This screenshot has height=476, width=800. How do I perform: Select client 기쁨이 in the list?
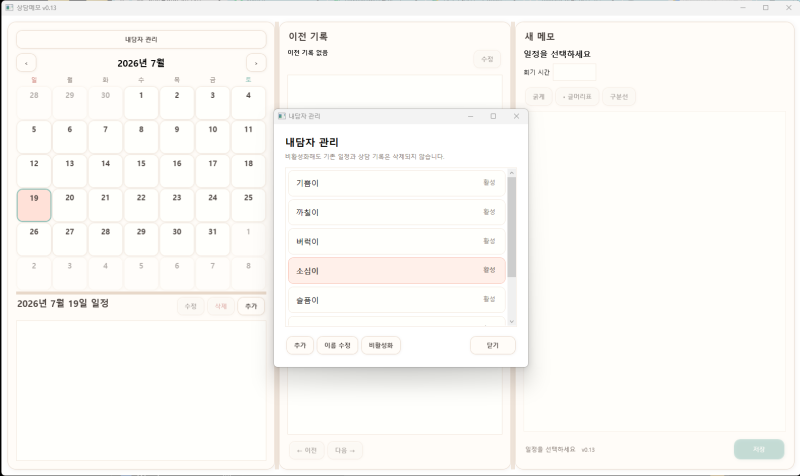[396, 183]
